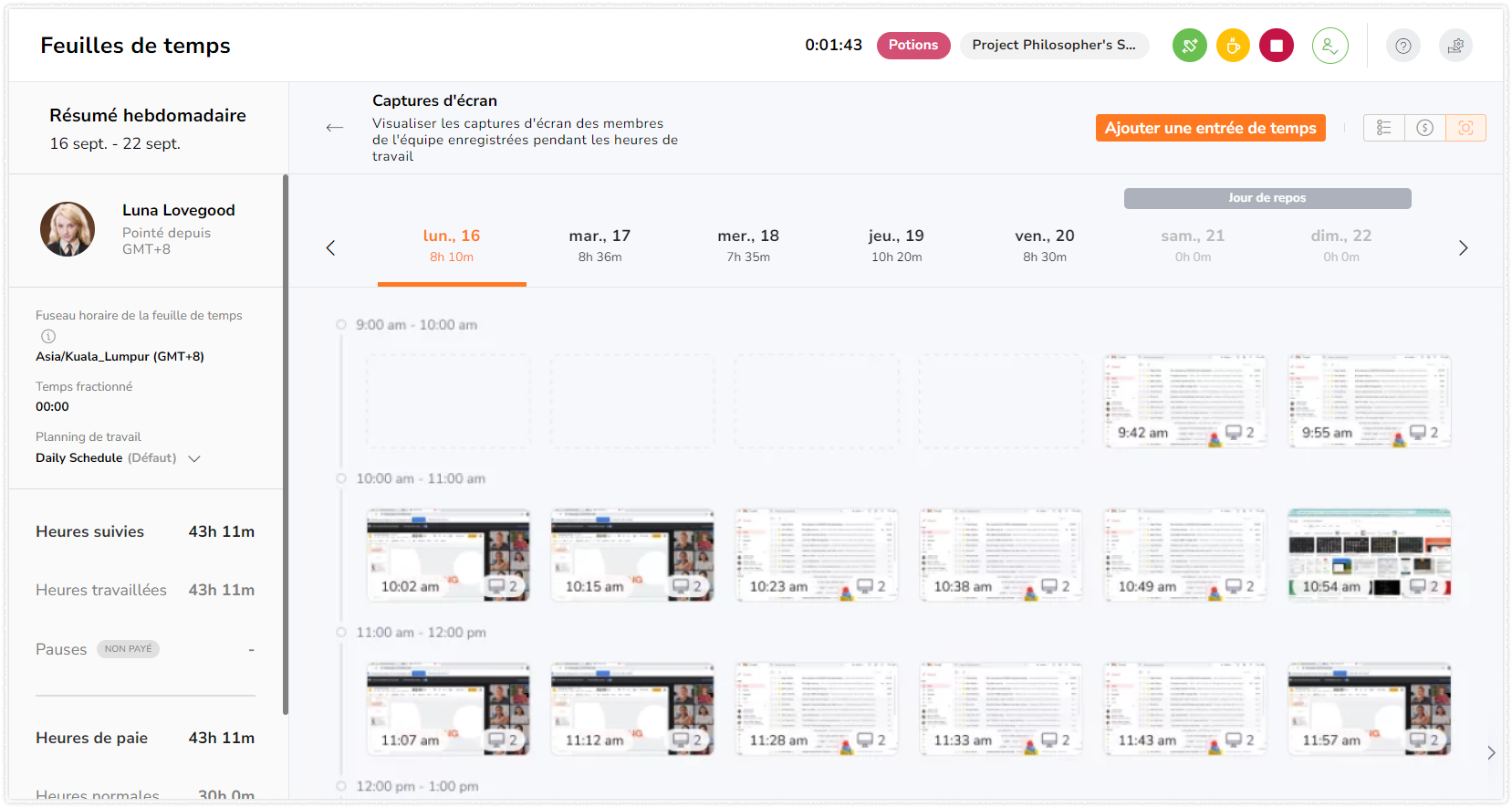
Task: Click the green switch activity icon
Action: (x=1189, y=45)
